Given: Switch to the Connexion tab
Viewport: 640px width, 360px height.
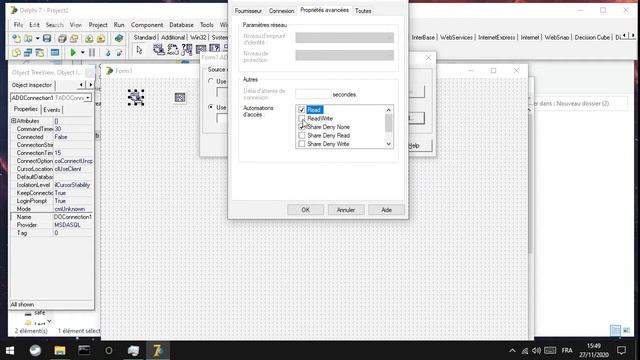Looking at the screenshot, I should tap(281, 11).
